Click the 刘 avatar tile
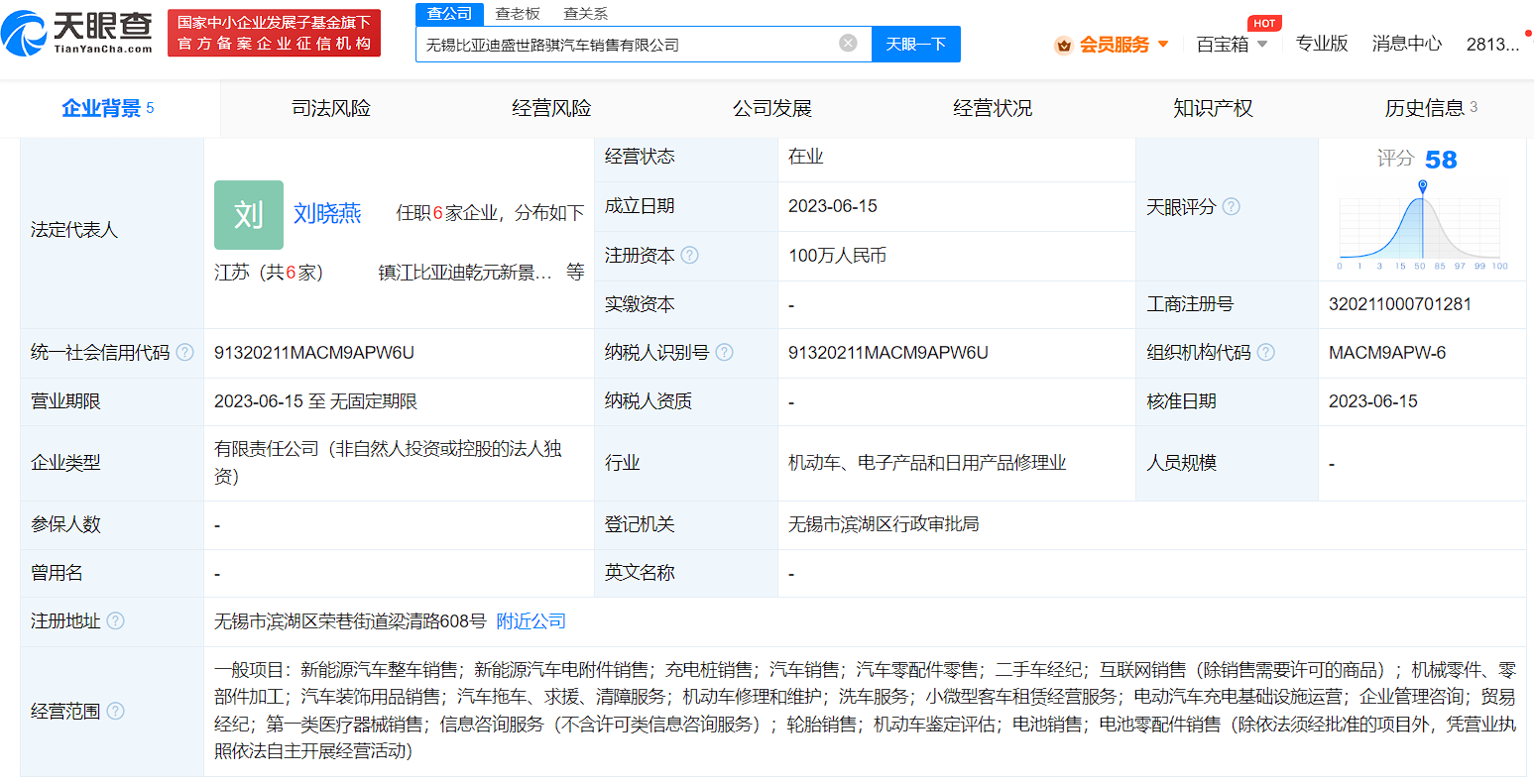 (x=249, y=214)
